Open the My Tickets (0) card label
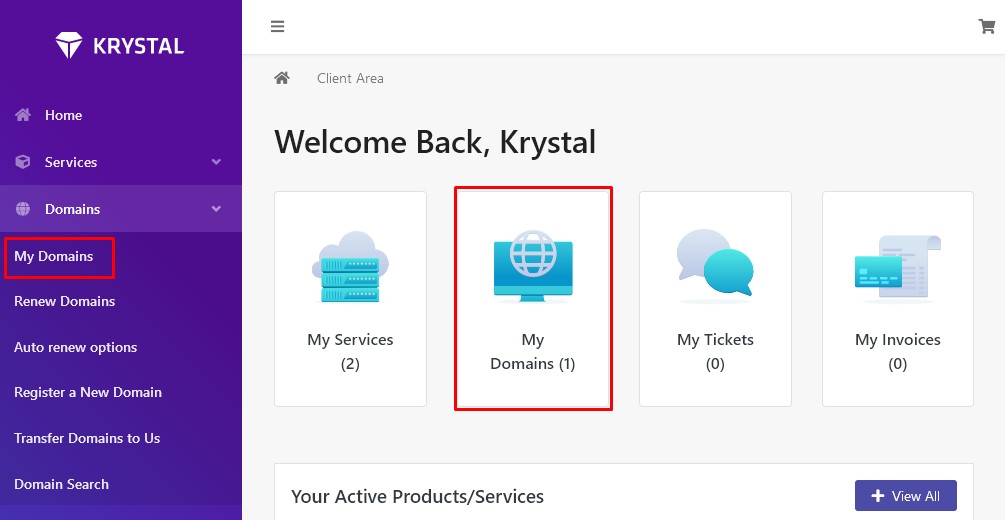The width and height of the screenshot is (1005, 520). tap(715, 351)
